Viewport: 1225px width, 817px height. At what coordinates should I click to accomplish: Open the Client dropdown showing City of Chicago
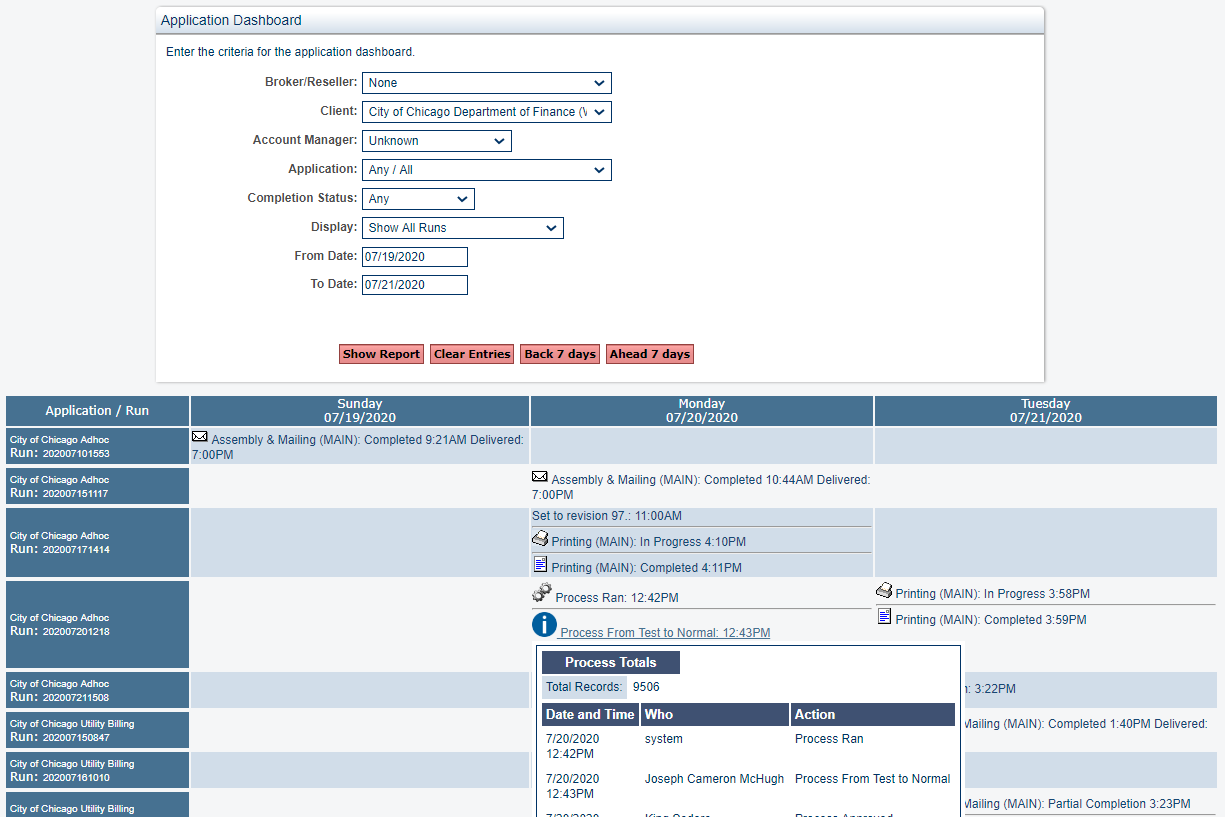[487, 112]
